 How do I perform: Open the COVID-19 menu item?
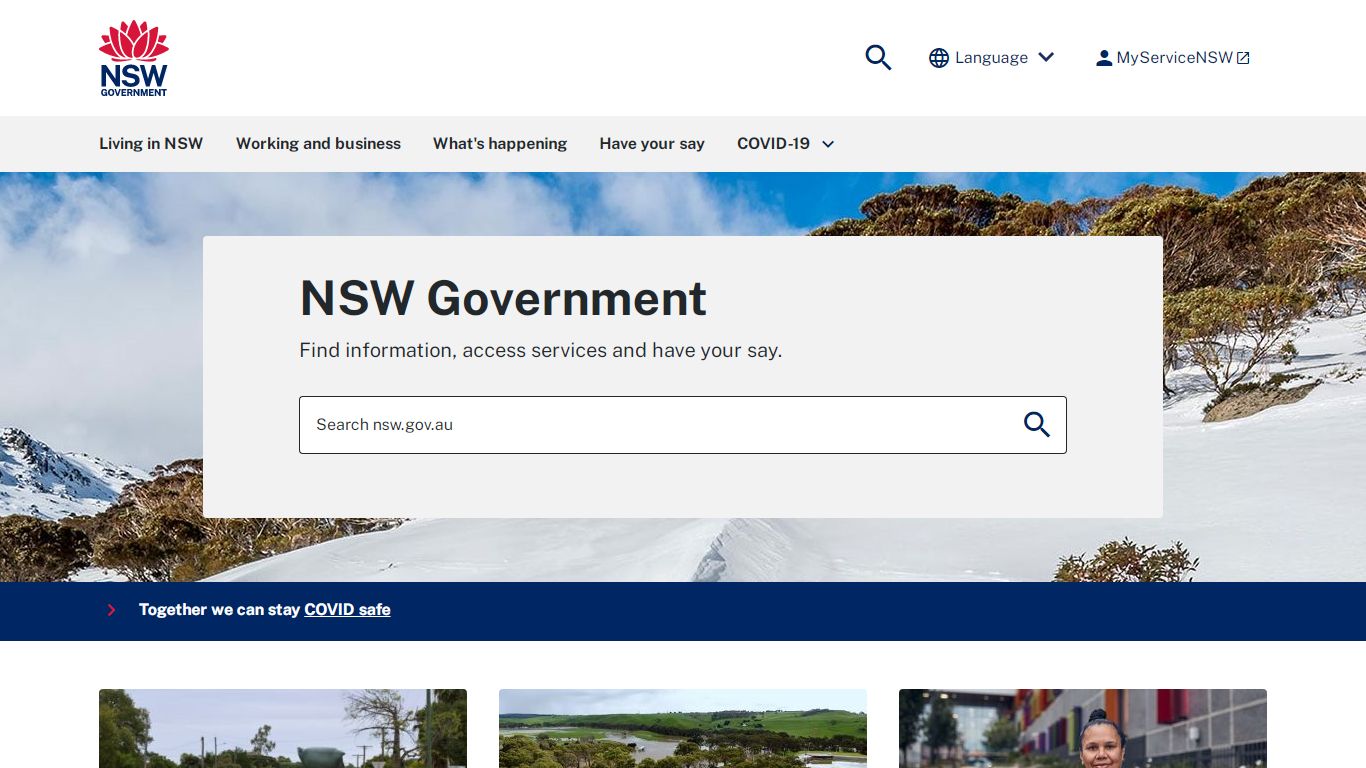(774, 143)
